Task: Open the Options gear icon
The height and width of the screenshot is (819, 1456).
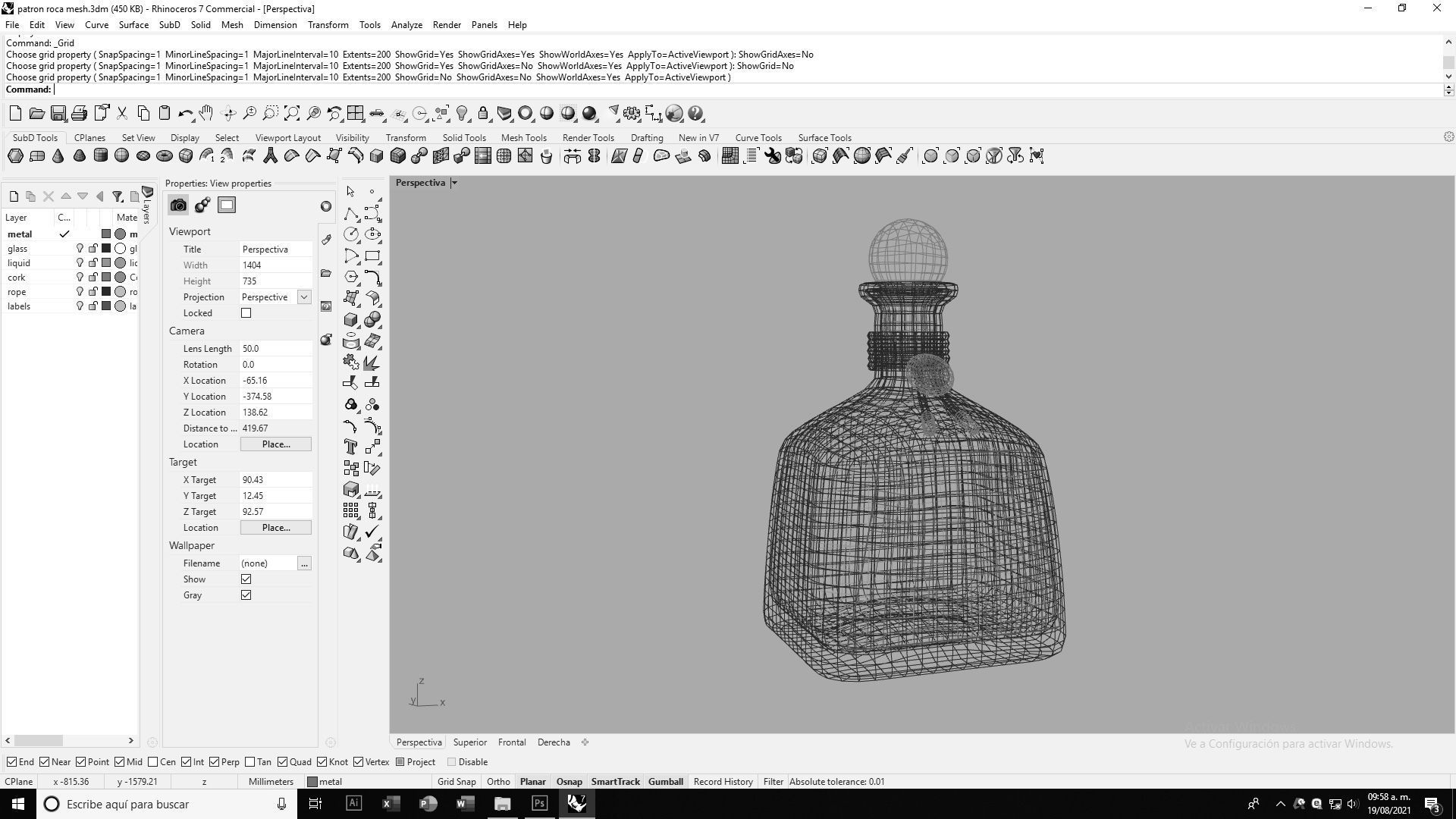Action: (x=632, y=114)
